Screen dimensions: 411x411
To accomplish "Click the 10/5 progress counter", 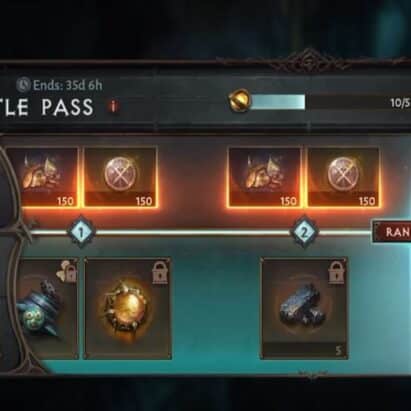I will (400, 103).
